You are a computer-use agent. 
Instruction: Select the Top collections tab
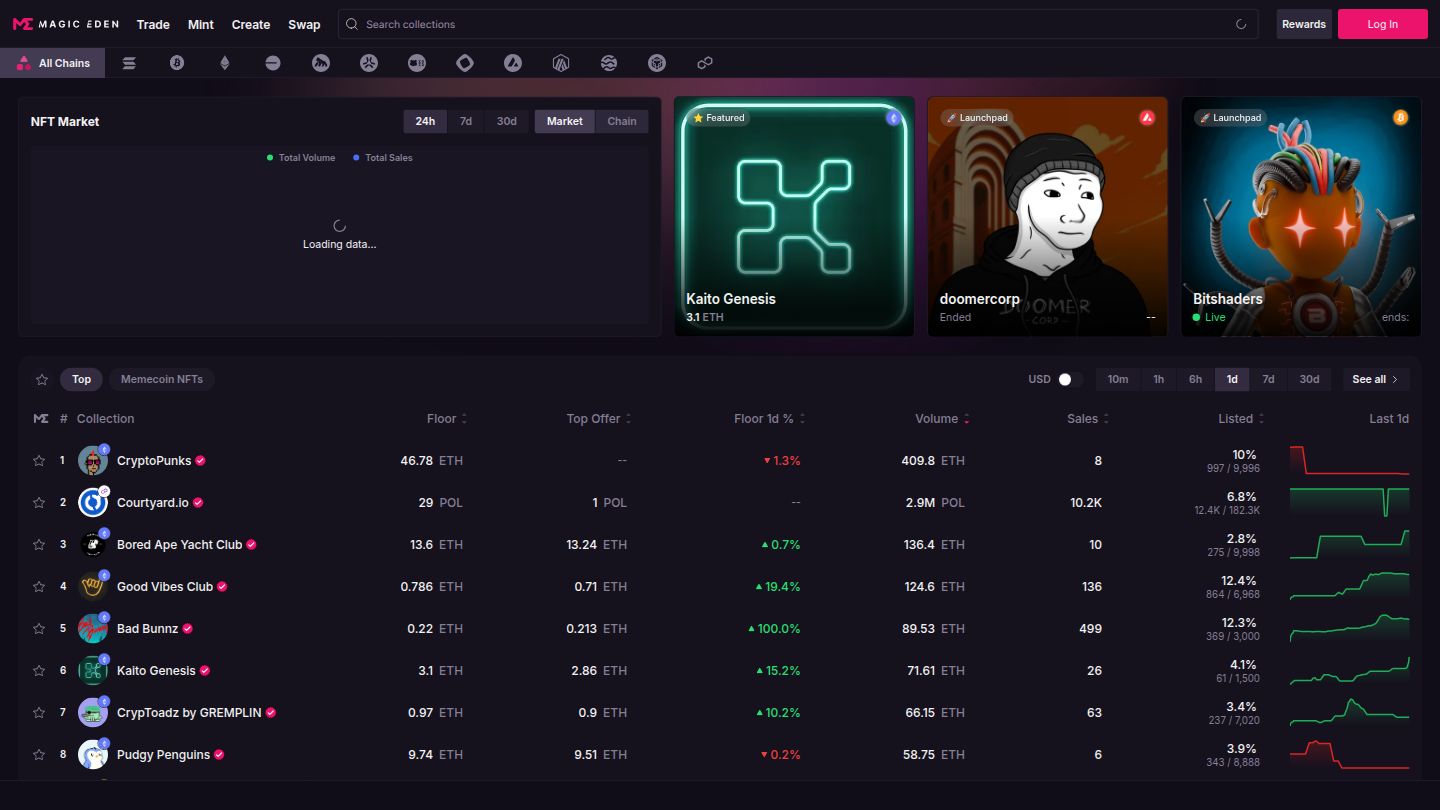coord(82,379)
